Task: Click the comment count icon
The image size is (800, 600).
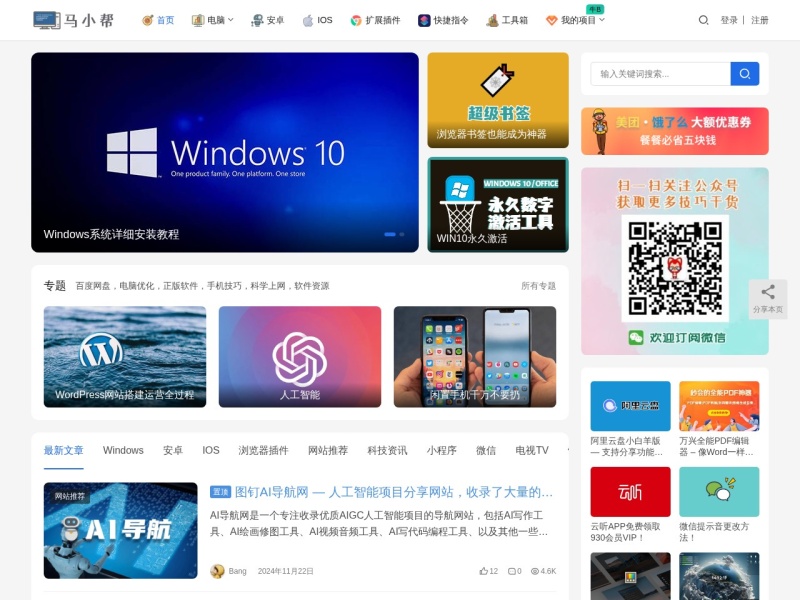Action: tap(511, 571)
